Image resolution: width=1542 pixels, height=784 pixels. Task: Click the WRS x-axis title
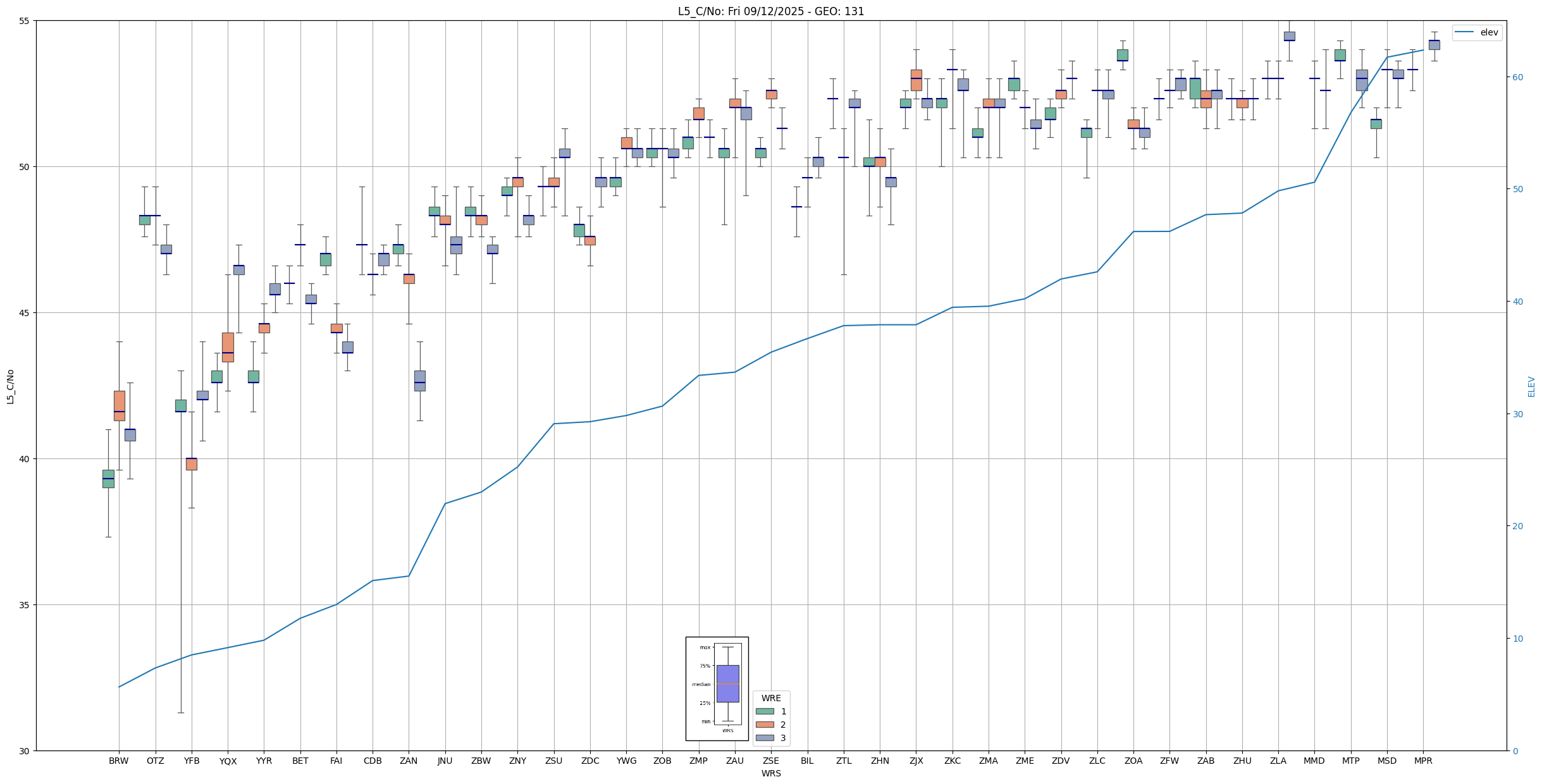pyautogui.click(x=770, y=773)
